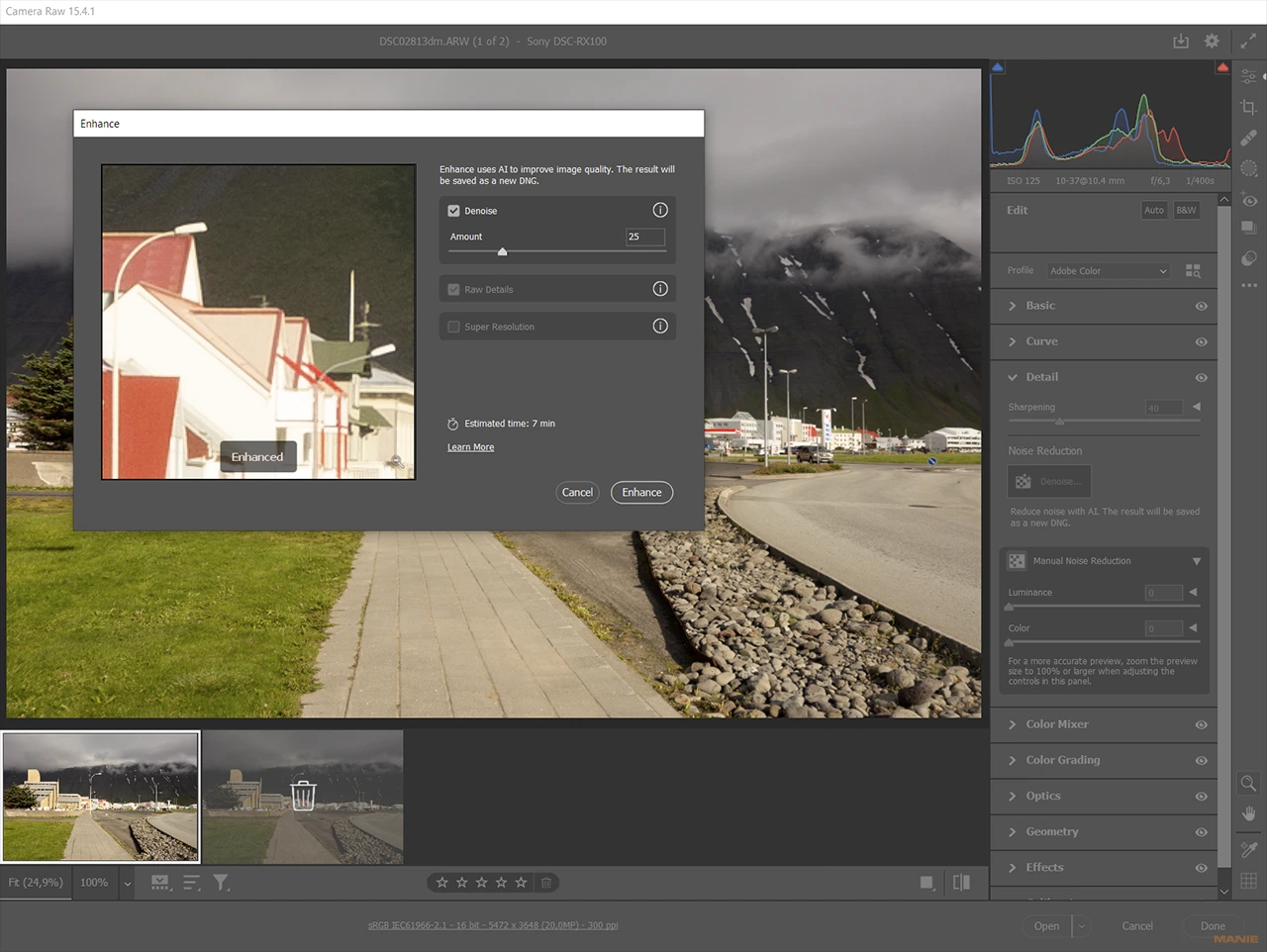Click the Edit sliders icon
Screen dimensions: 1267x952
point(1248,76)
